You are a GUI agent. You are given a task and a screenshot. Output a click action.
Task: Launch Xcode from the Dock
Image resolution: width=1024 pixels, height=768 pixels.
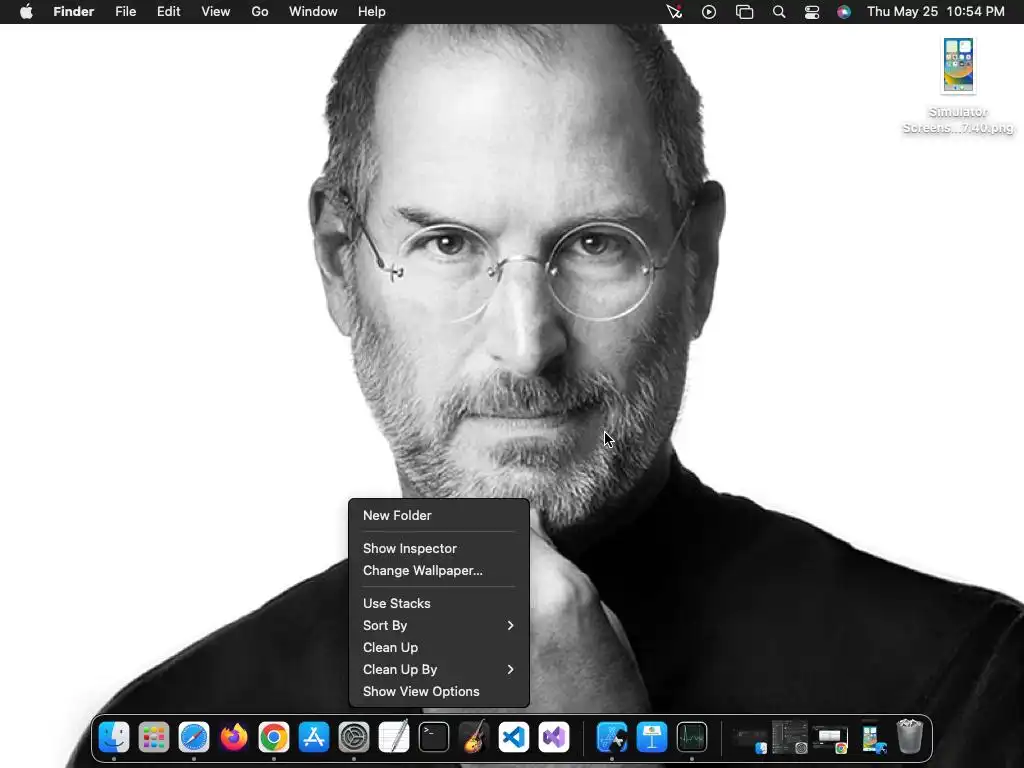(x=612, y=737)
